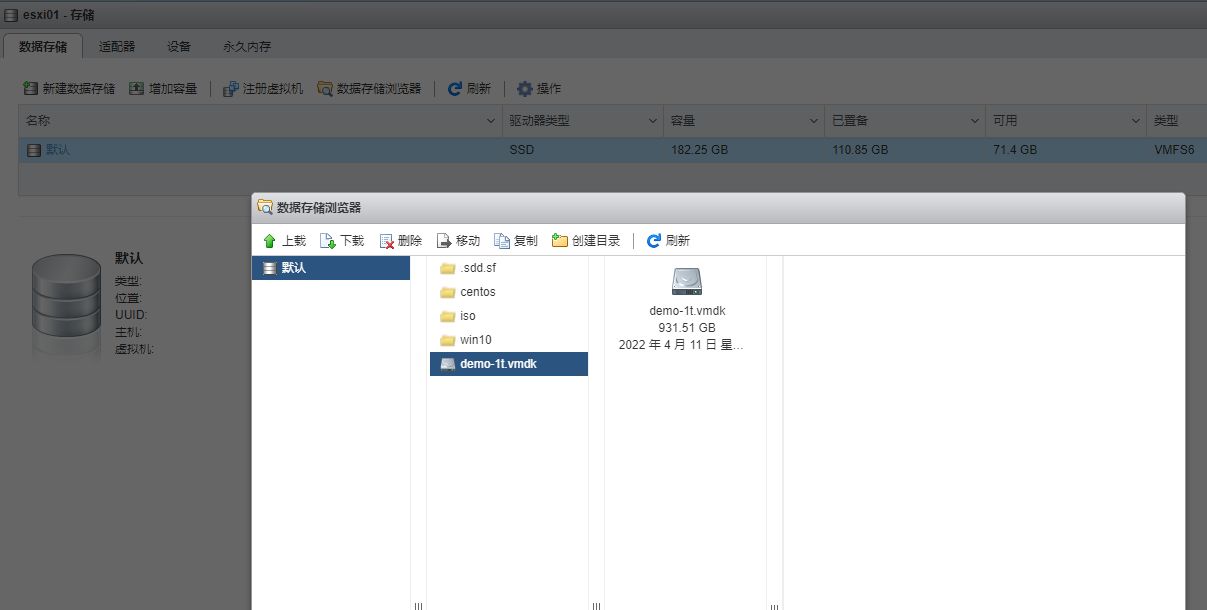Open the iso folder
Viewport: 1207px width, 610px height.
[466, 315]
